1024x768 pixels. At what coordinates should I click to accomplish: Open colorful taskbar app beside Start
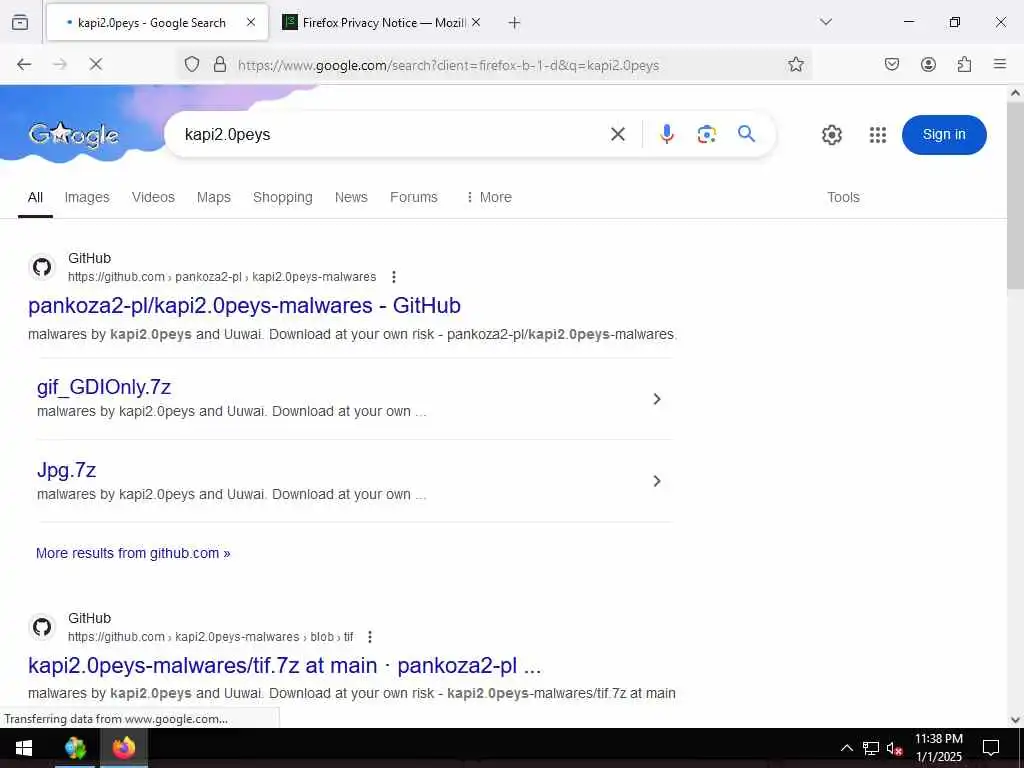75,748
